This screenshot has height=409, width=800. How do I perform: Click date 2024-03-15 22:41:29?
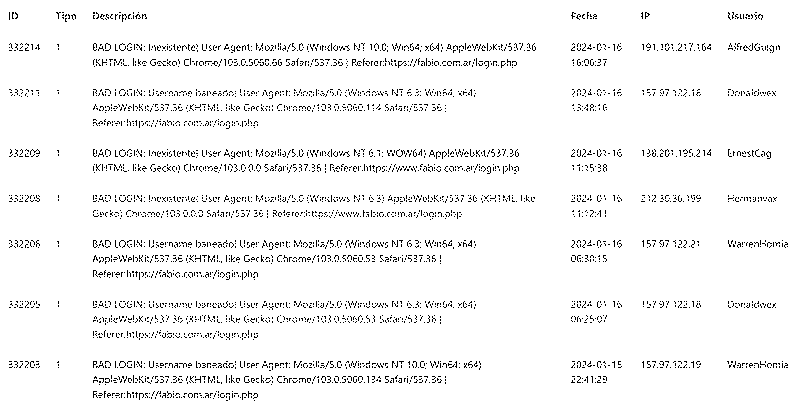[x=596, y=372]
